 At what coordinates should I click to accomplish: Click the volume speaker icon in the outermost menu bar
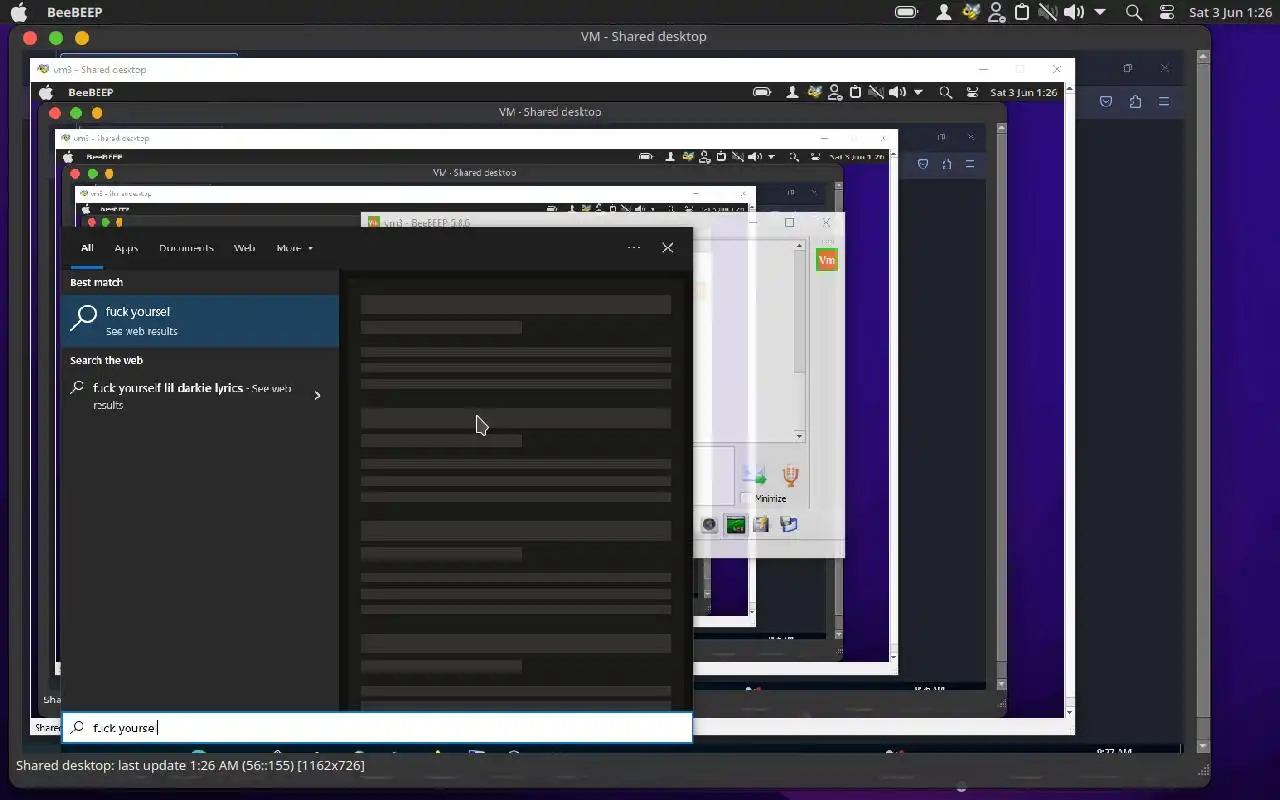[x=1074, y=12]
